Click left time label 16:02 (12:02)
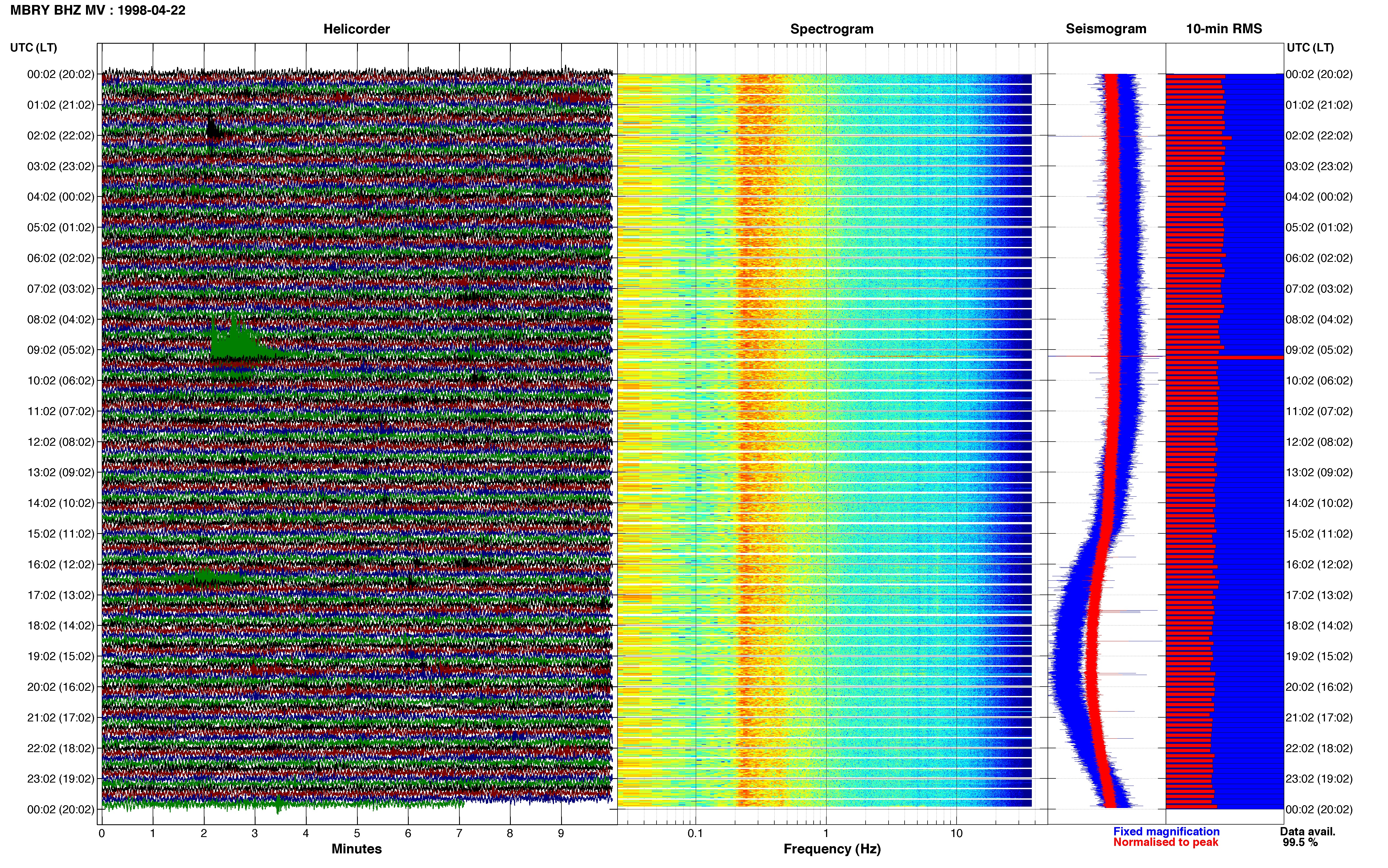1388x868 pixels. (x=60, y=564)
